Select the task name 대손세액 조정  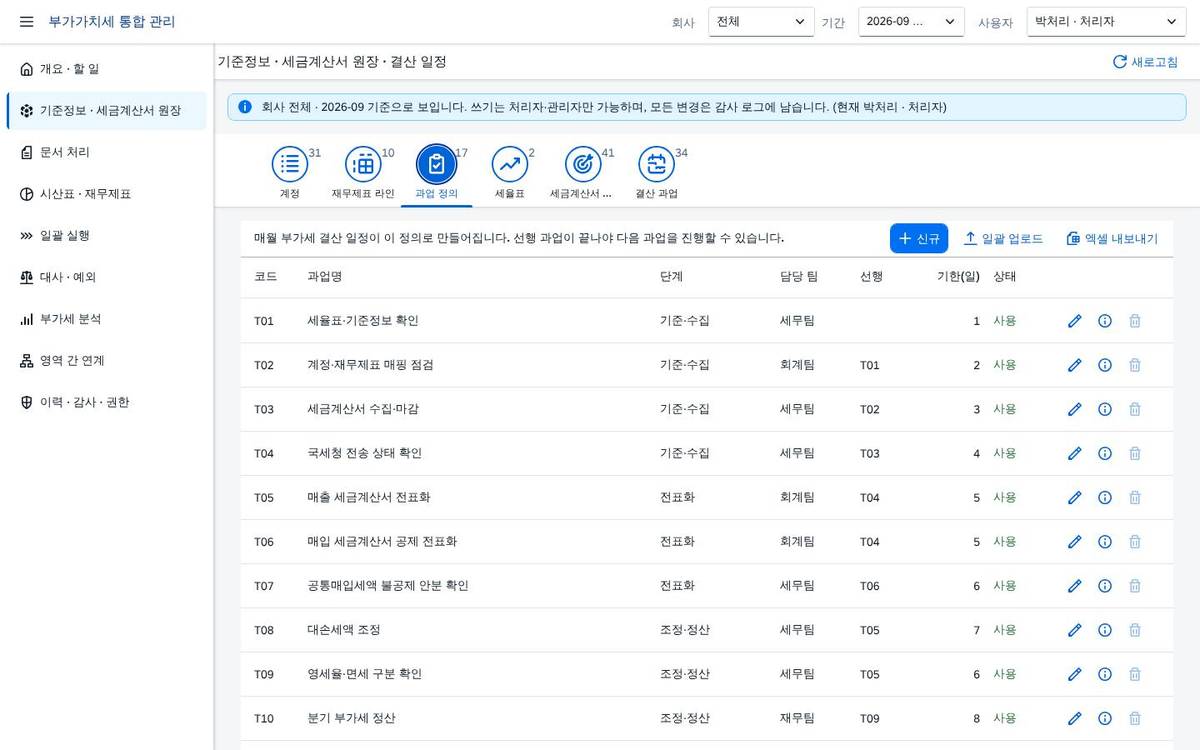point(344,630)
